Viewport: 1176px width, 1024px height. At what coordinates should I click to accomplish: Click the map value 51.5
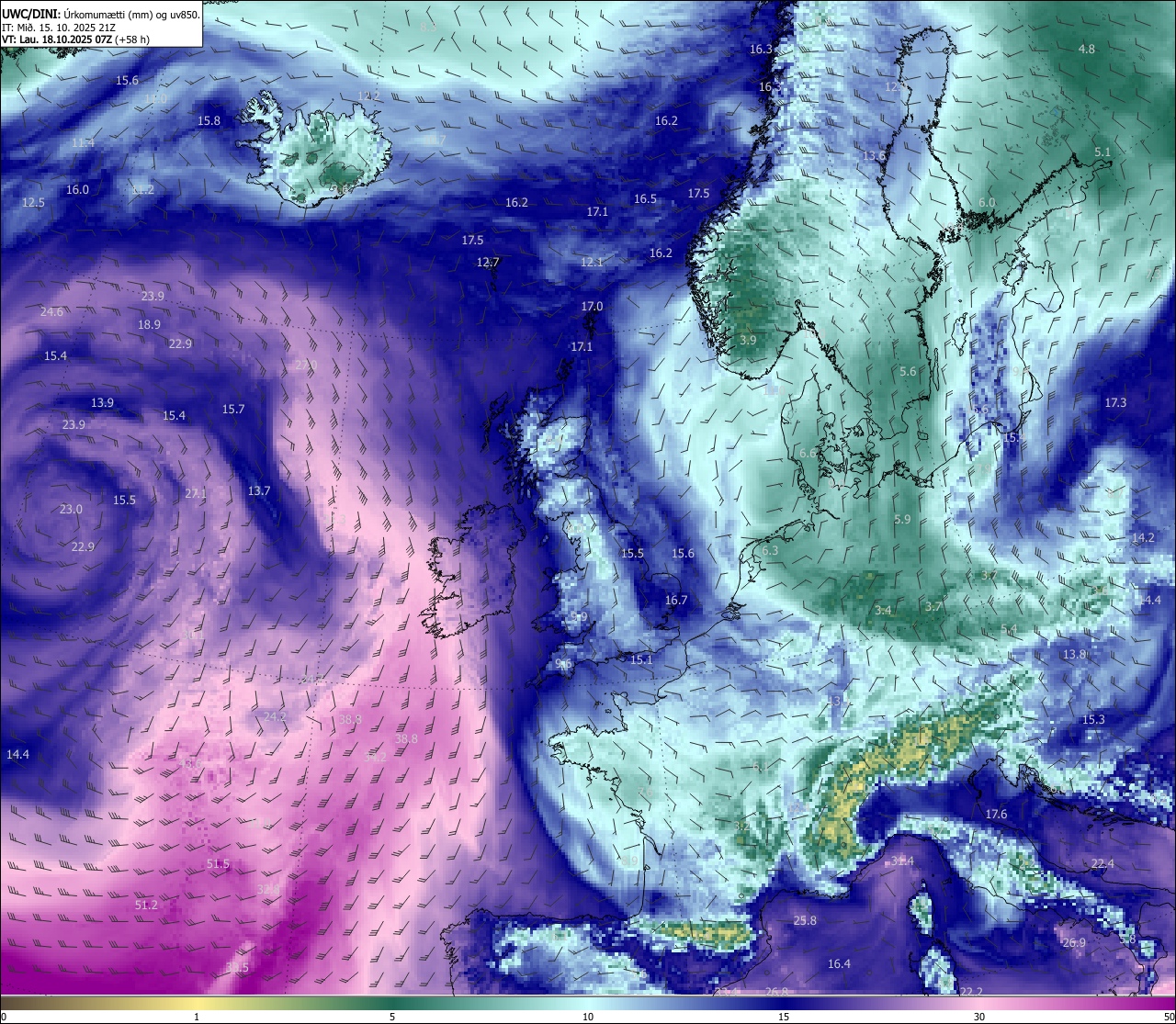click(218, 865)
